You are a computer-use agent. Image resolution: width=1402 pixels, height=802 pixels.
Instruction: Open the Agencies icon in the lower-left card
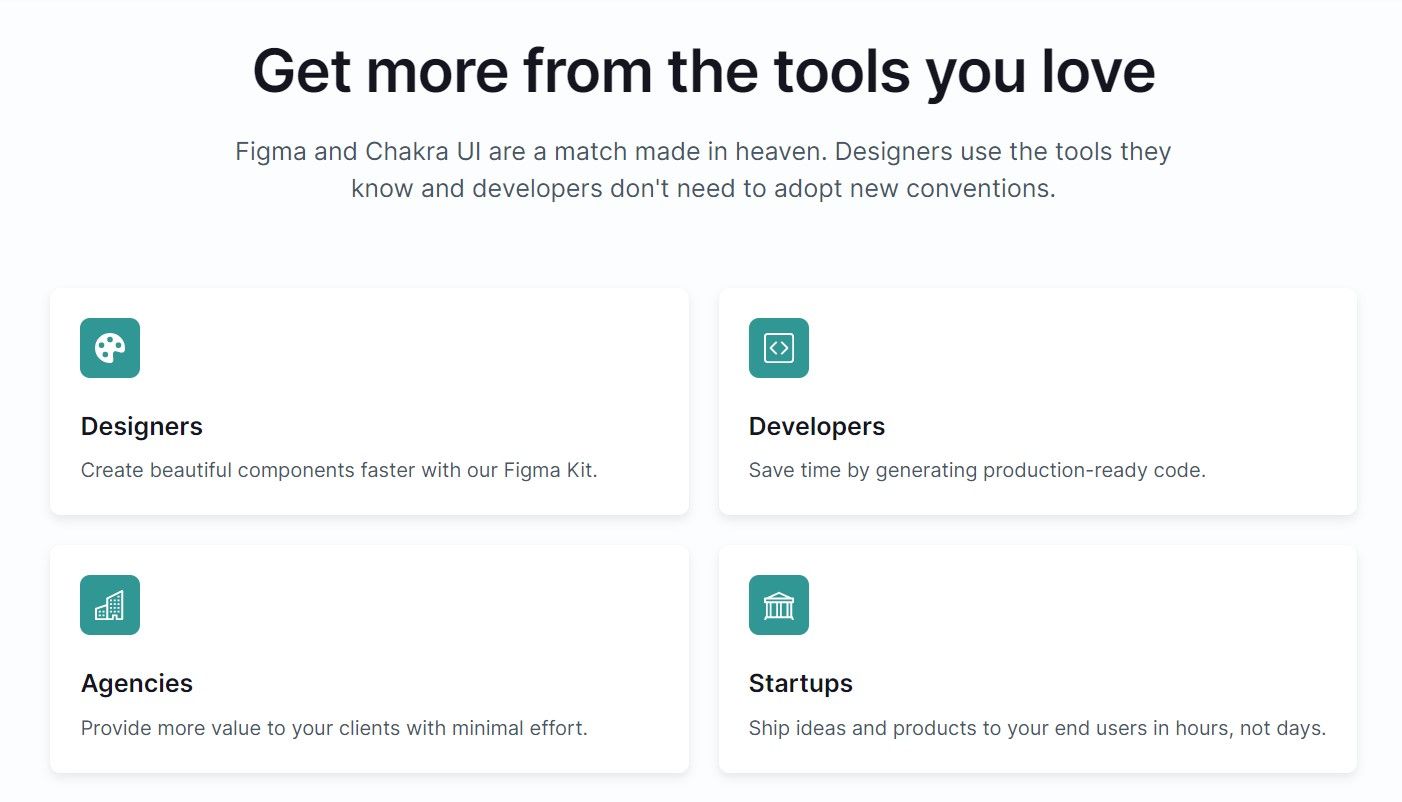coord(110,604)
